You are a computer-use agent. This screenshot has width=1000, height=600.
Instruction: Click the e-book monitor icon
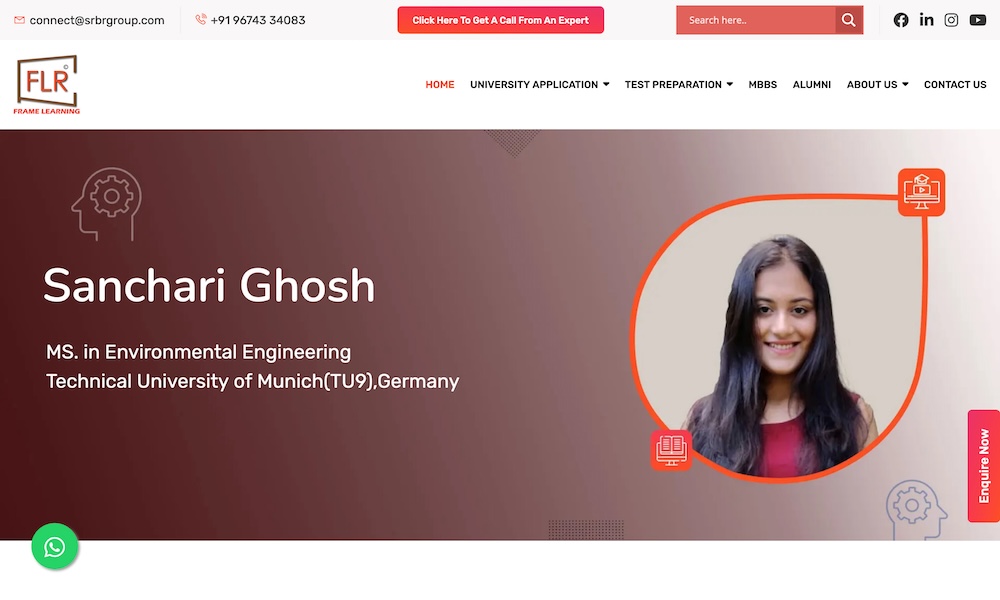[671, 450]
